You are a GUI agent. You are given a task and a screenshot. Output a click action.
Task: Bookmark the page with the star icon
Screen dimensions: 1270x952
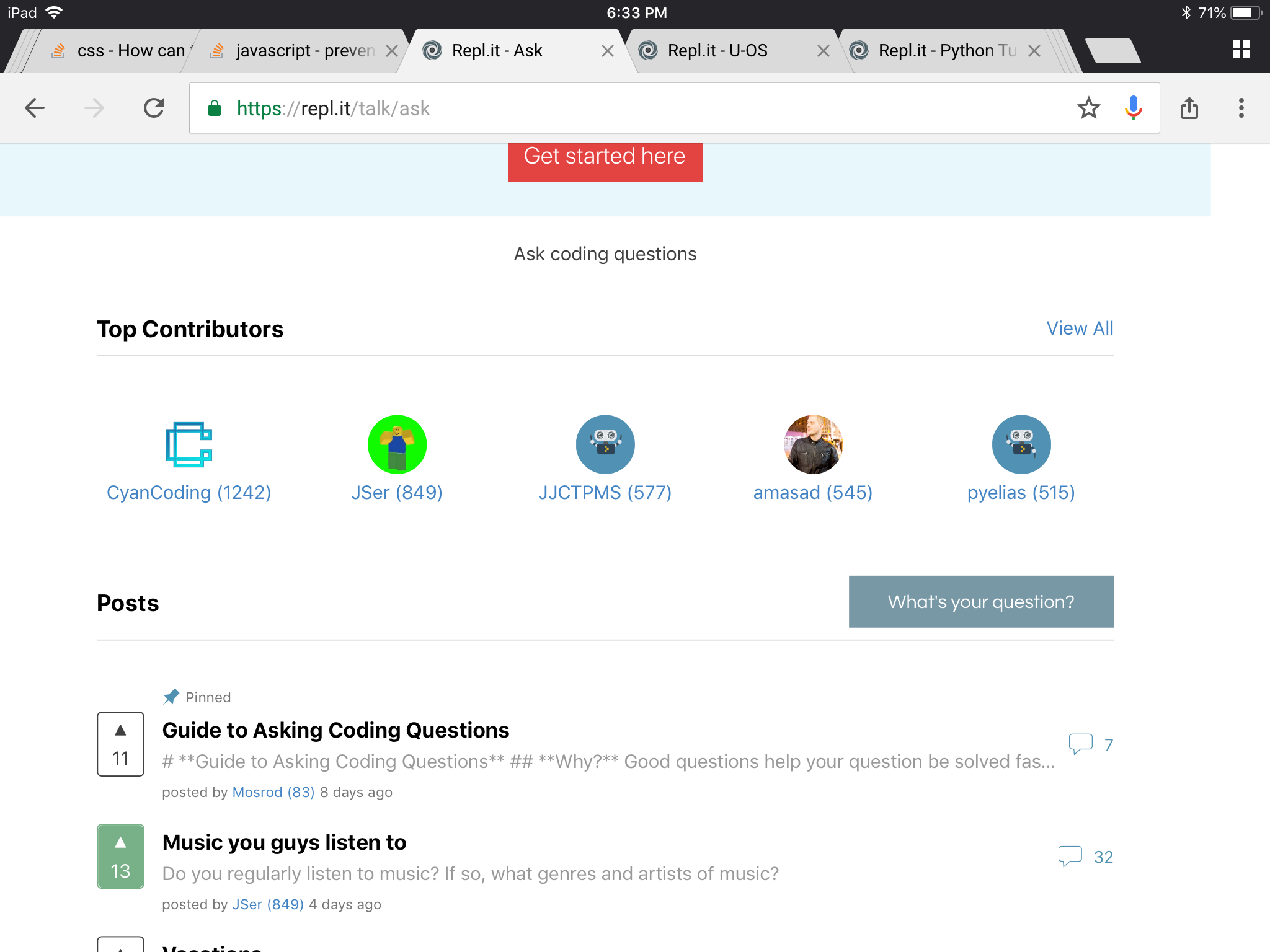(1089, 108)
